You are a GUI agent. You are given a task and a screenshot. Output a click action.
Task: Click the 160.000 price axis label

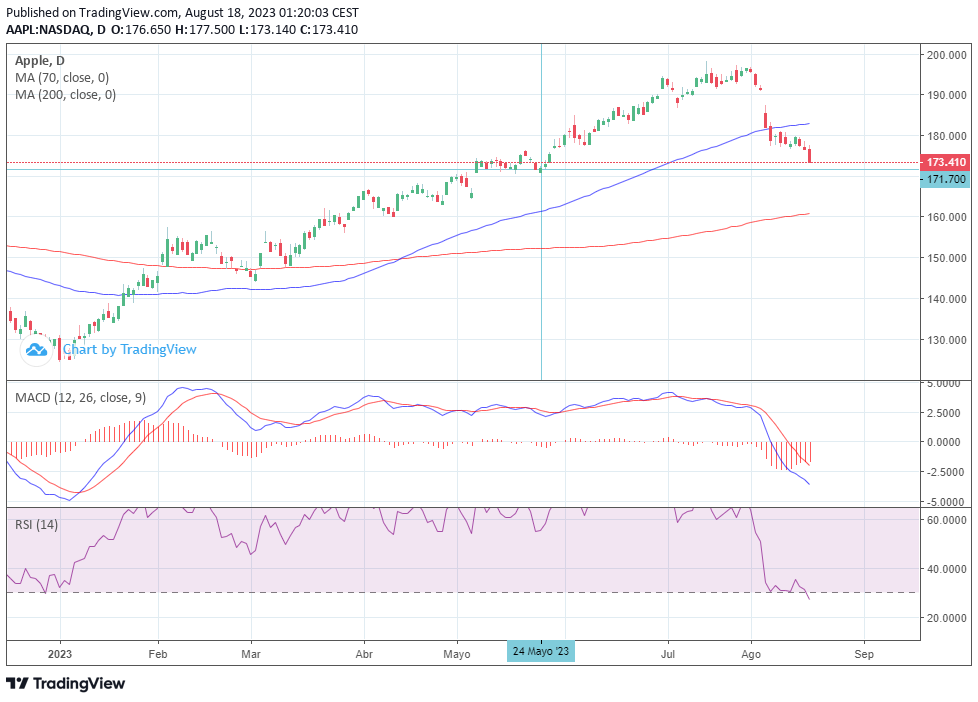[x=947, y=217]
